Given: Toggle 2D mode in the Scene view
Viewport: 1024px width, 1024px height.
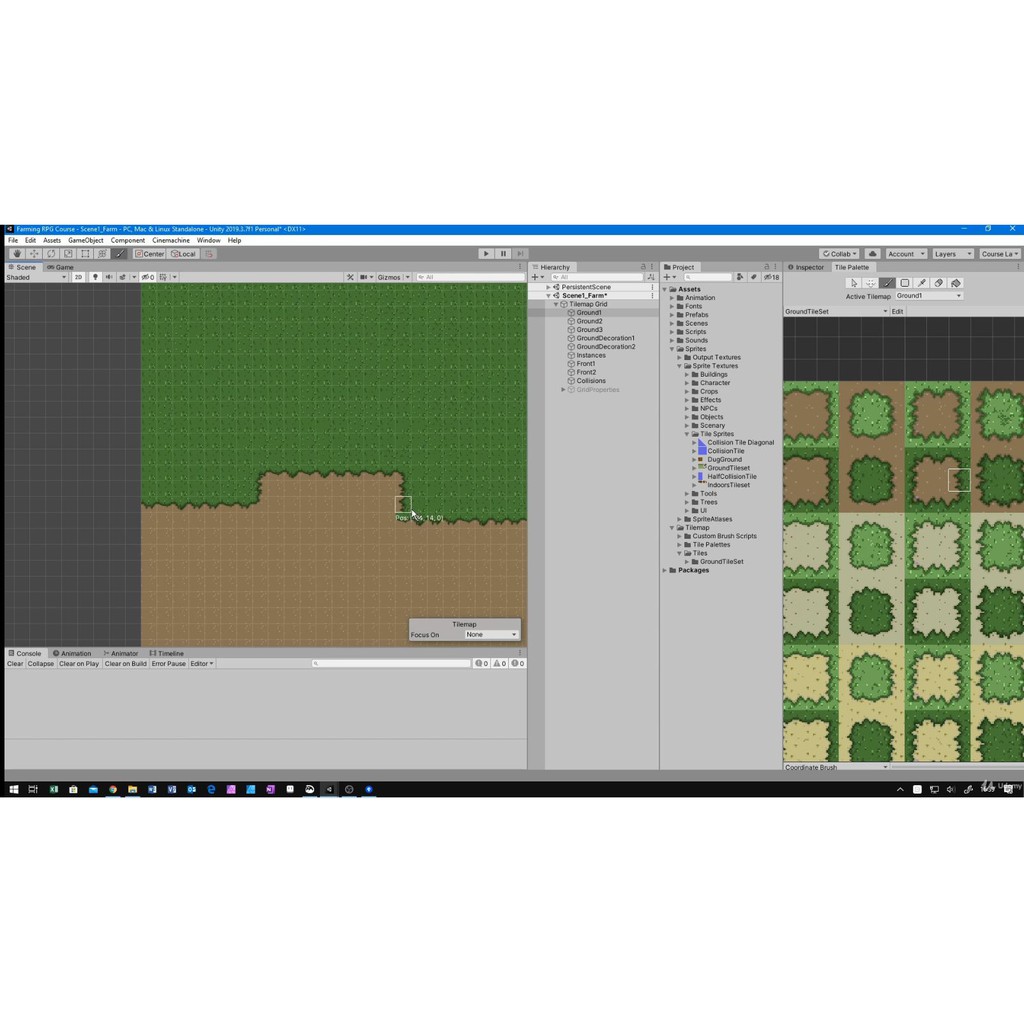Looking at the screenshot, I should [78, 277].
